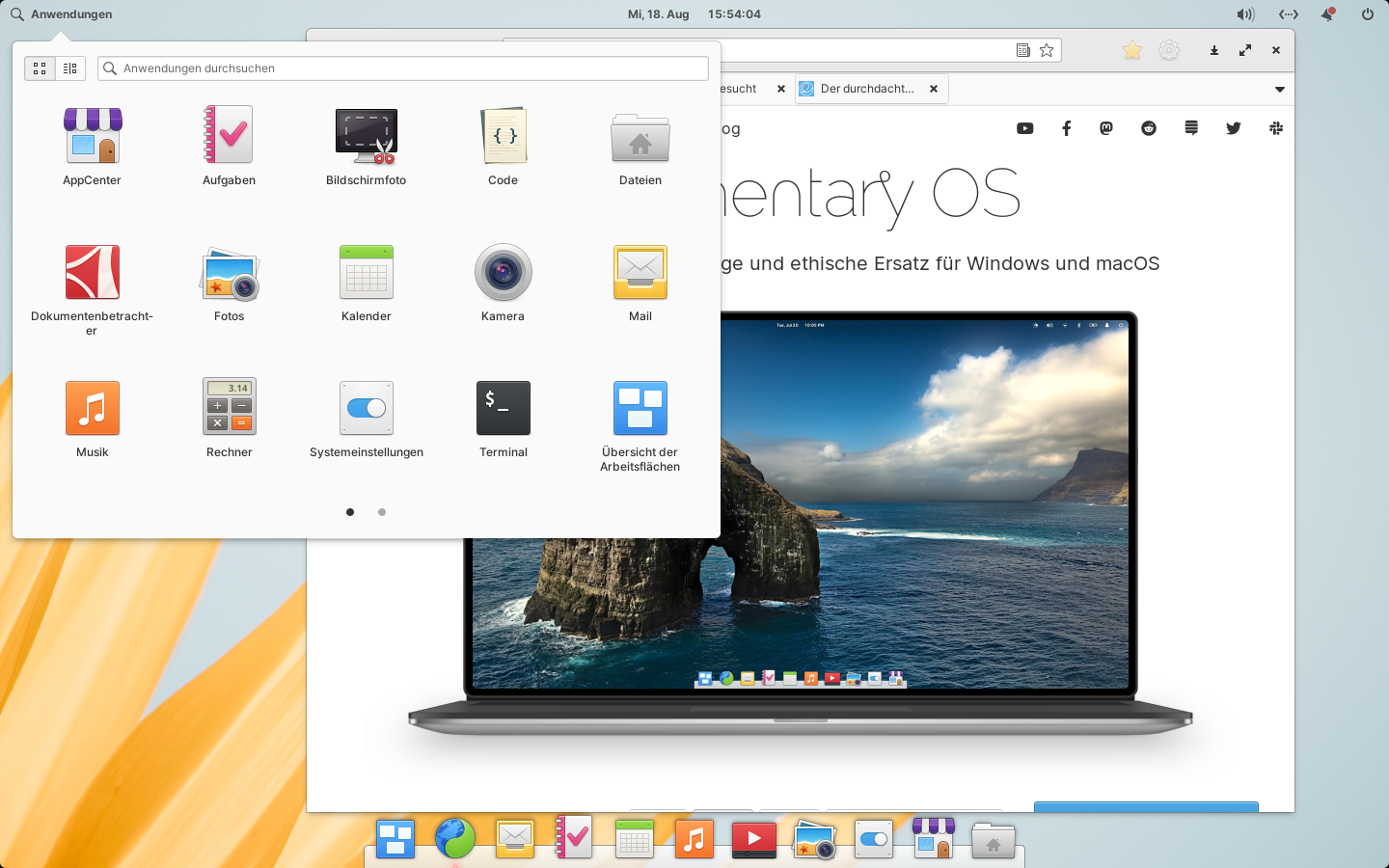Open Systemeinstellungen in the app grid
This screenshot has width=1389, height=868.
point(366,419)
